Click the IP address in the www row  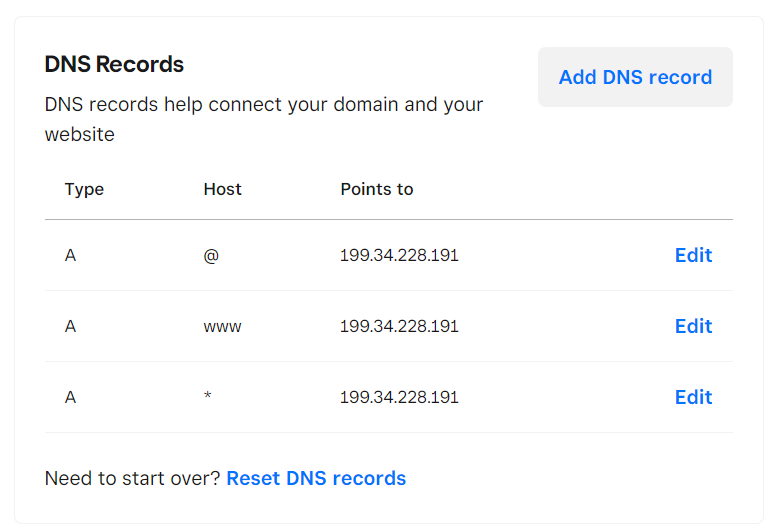pos(399,326)
